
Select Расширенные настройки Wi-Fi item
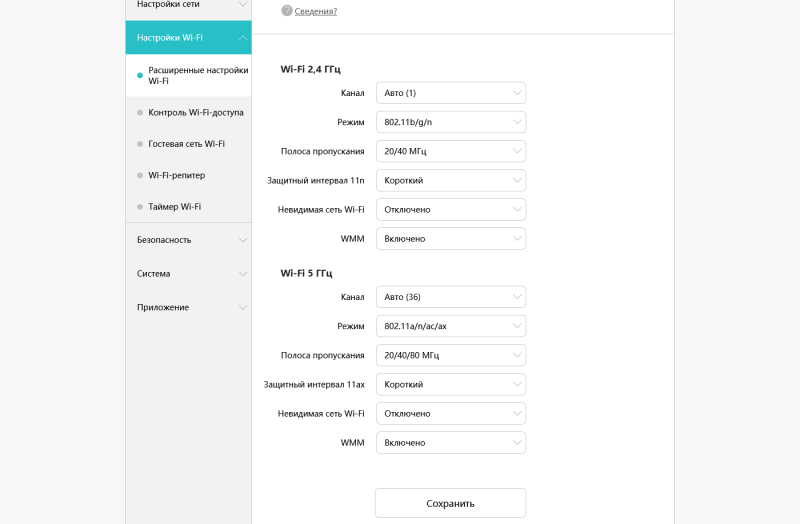coord(197,75)
